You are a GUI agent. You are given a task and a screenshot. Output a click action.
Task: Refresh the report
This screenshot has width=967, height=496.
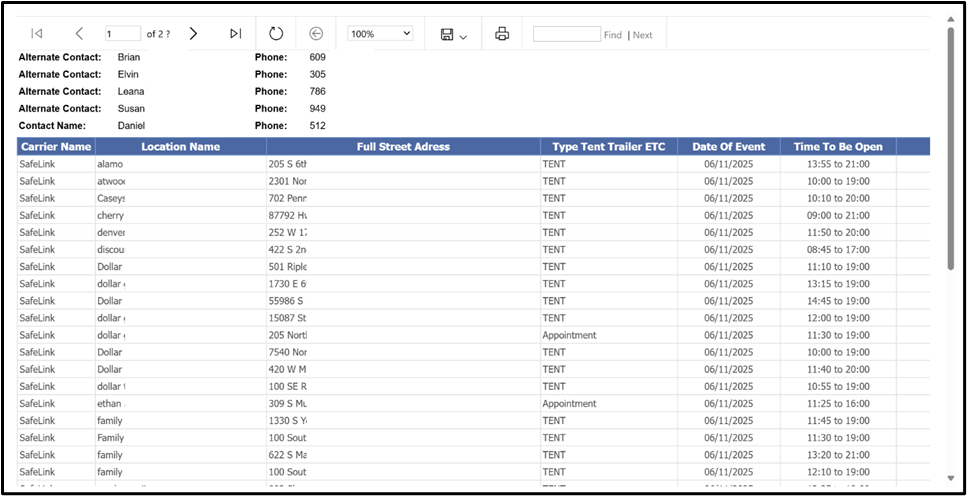[276, 34]
